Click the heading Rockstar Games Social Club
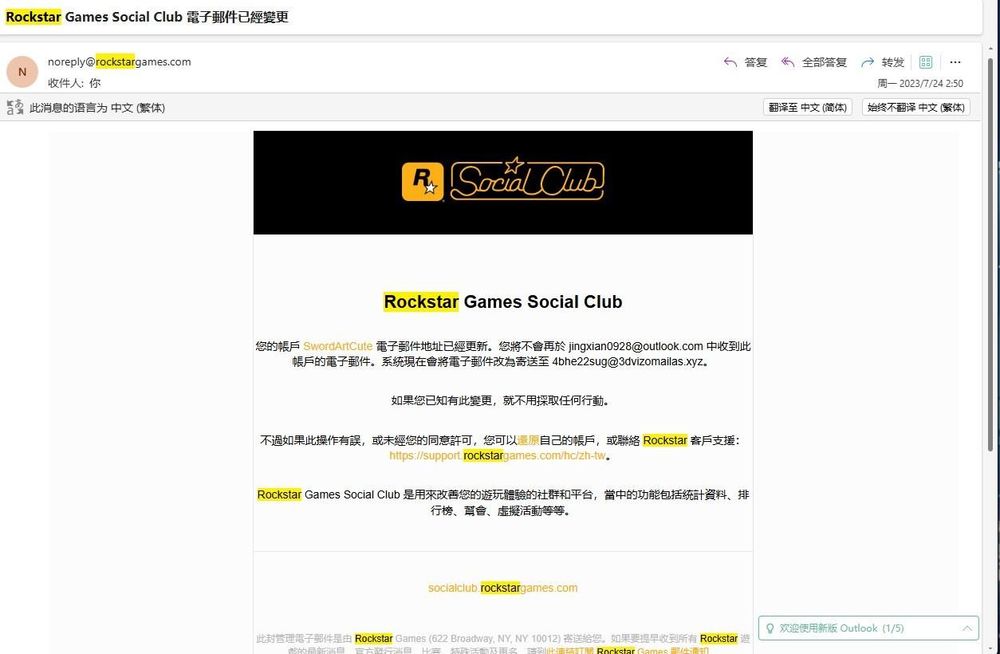The height and width of the screenshot is (654, 1000). (503, 302)
